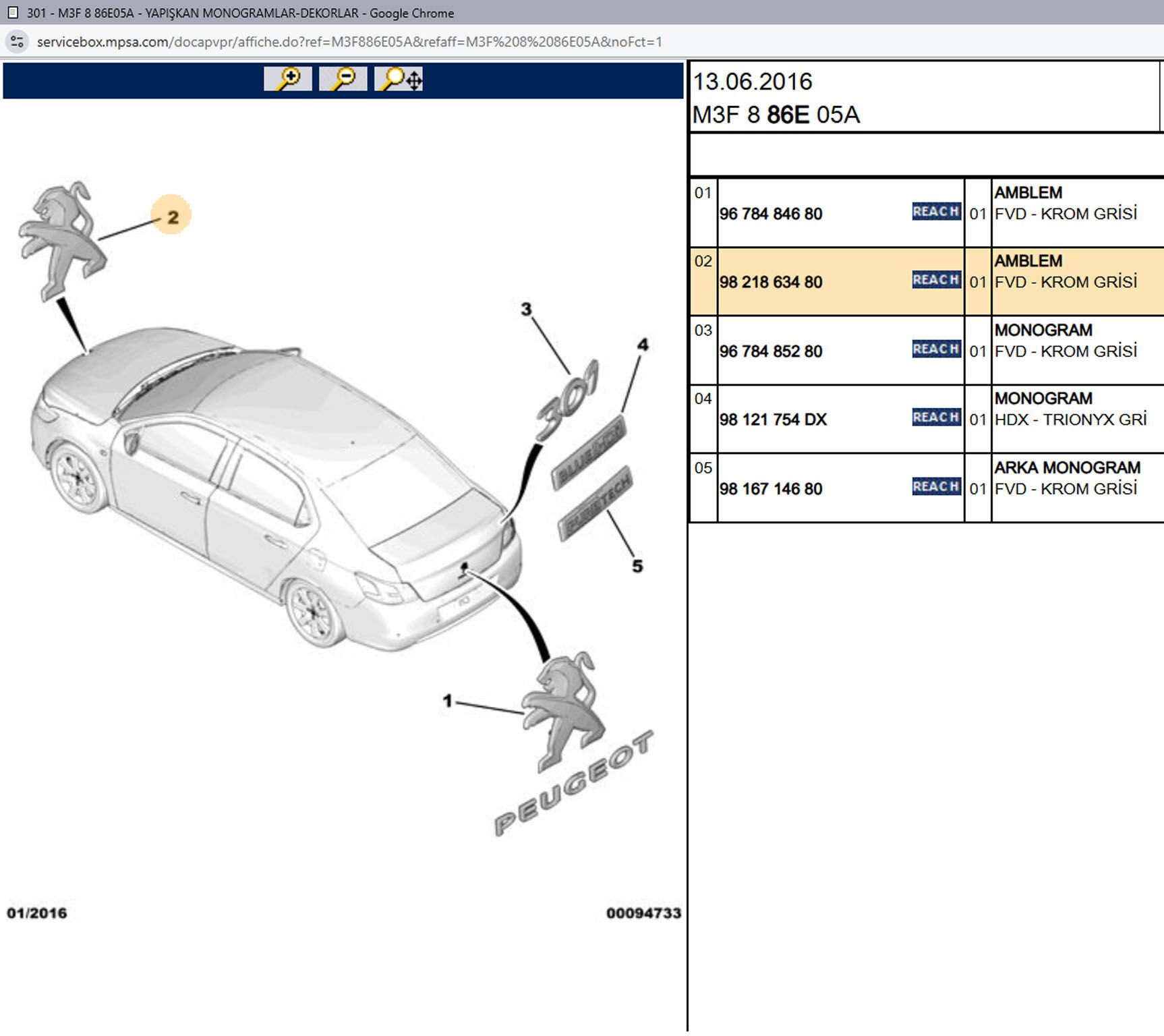Select callout number 4 in diagram
1164x1036 pixels.
643,345
